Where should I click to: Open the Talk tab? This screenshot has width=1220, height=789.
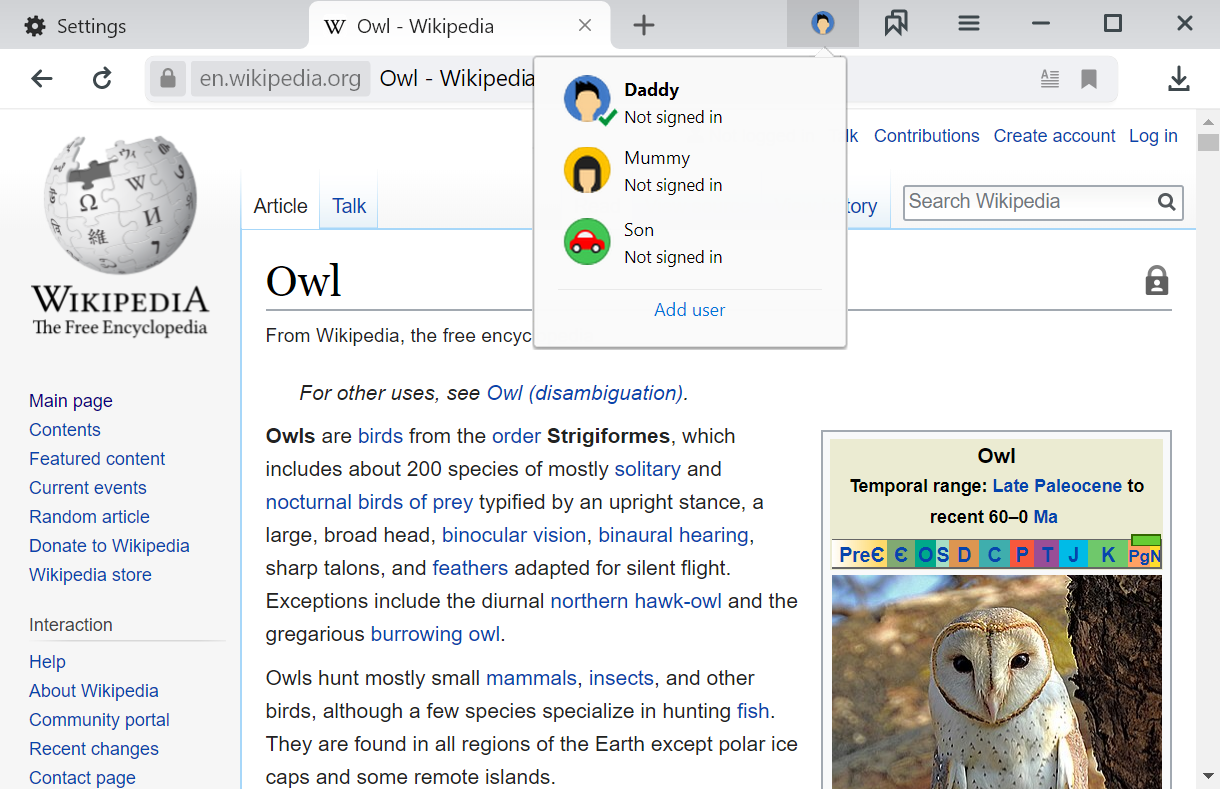coord(349,206)
